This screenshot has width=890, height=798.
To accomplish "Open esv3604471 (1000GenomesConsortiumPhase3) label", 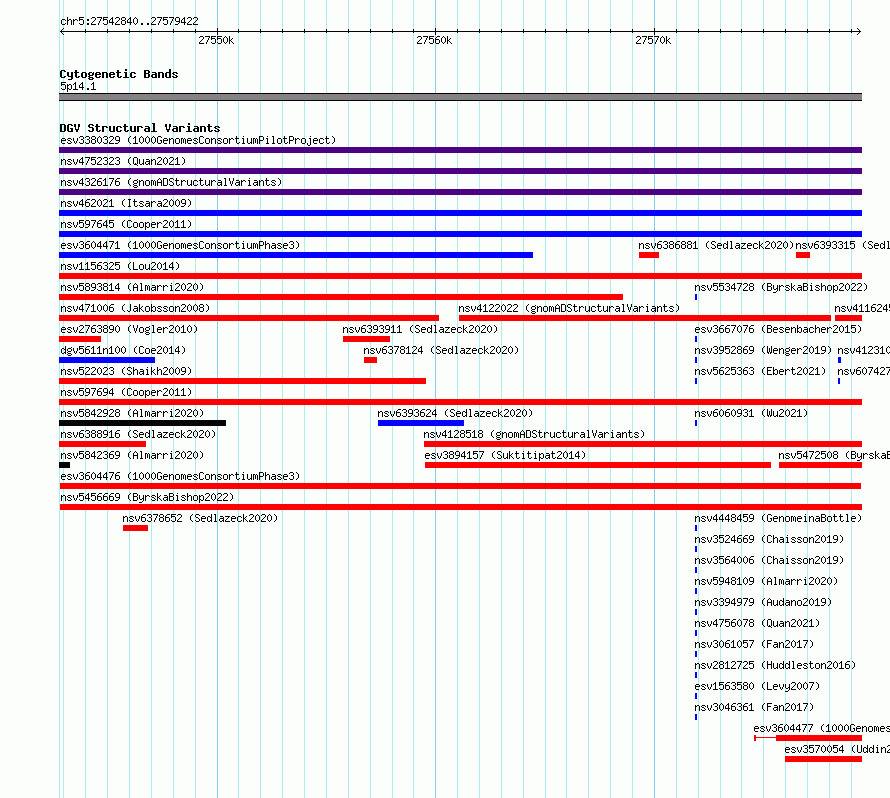I will (x=180, y=245).
